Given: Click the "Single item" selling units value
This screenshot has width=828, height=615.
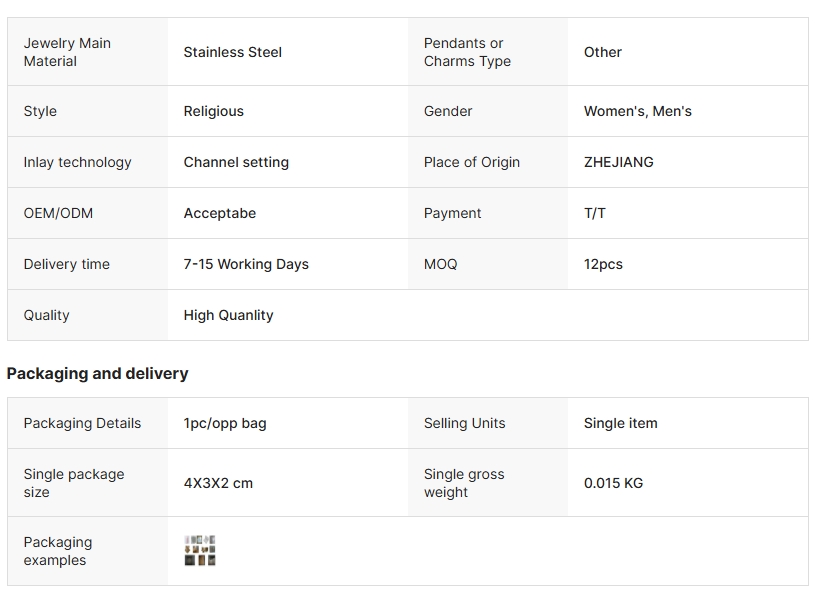Looking at the screenshot, I should click(x=620, y=423).
